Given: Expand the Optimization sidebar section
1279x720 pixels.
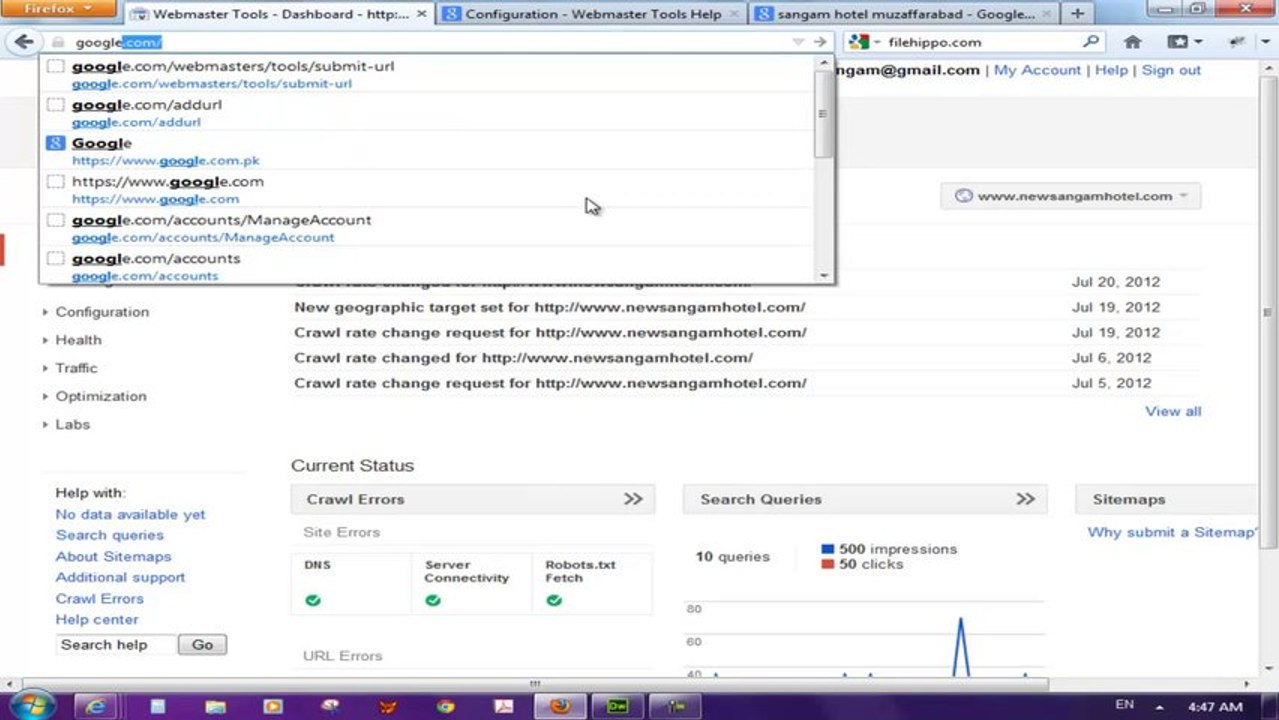Looking at the screenshot, I should pyautogui.click(x=100, y=396).
